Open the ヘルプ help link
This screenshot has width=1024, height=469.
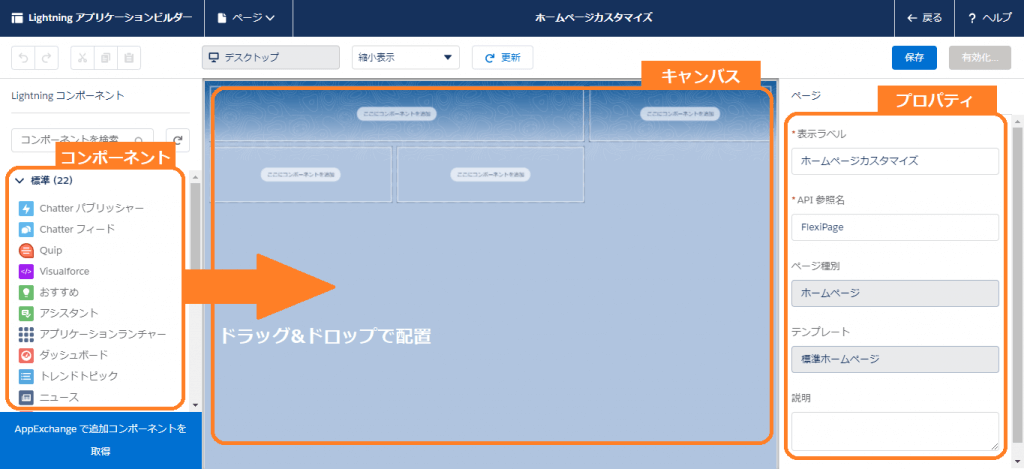pos(991,18)
